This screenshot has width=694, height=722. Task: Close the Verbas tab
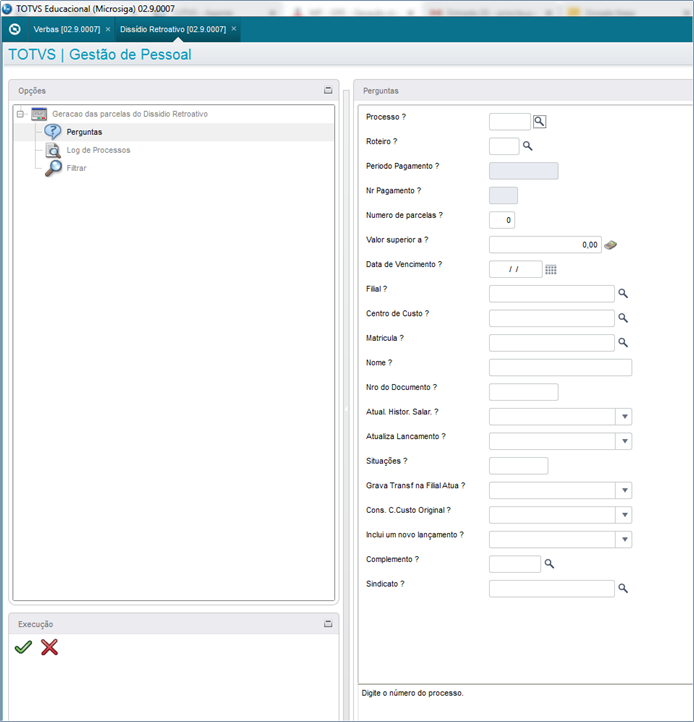[108, 29]
